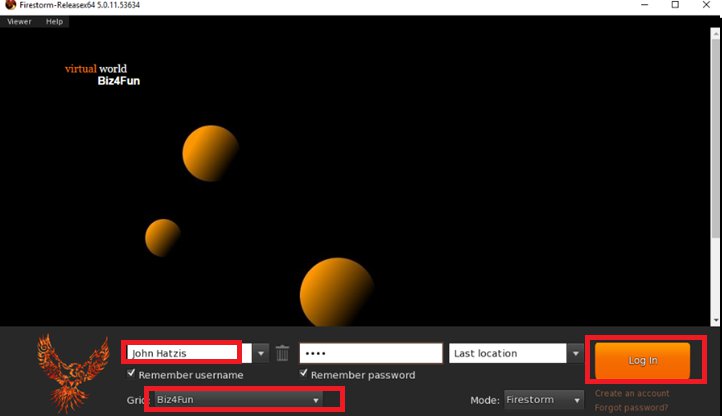The image size is (722, 416).
Task: Follow the Create an account link
Action: (630, 394)
